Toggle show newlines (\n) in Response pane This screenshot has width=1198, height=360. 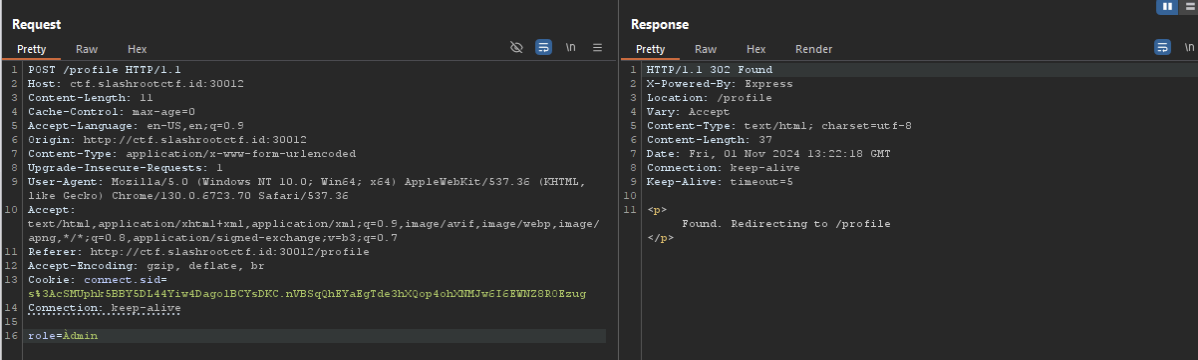click(x=1190, y=47)
